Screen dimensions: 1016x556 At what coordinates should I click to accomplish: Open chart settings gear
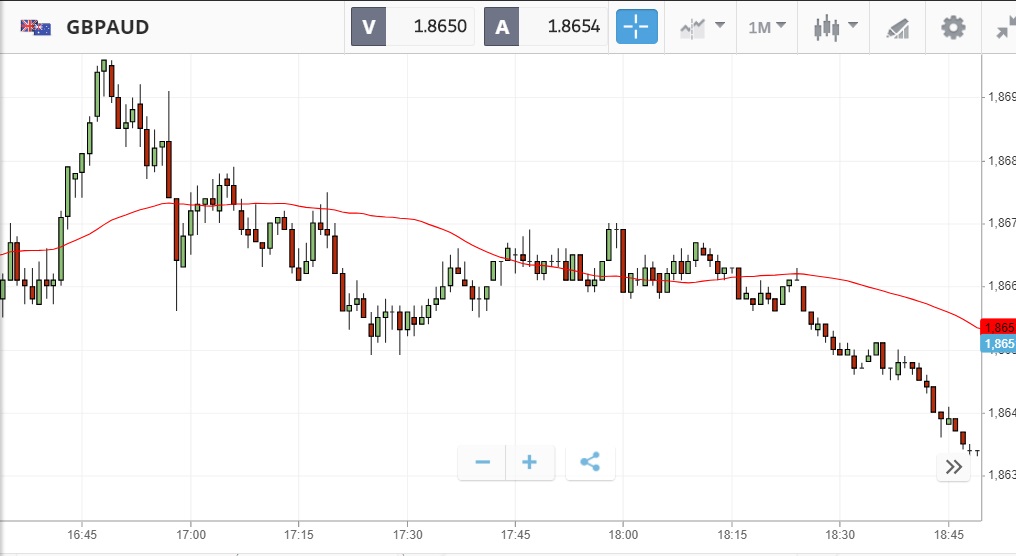pyautogui.click(x=953, y=27)
